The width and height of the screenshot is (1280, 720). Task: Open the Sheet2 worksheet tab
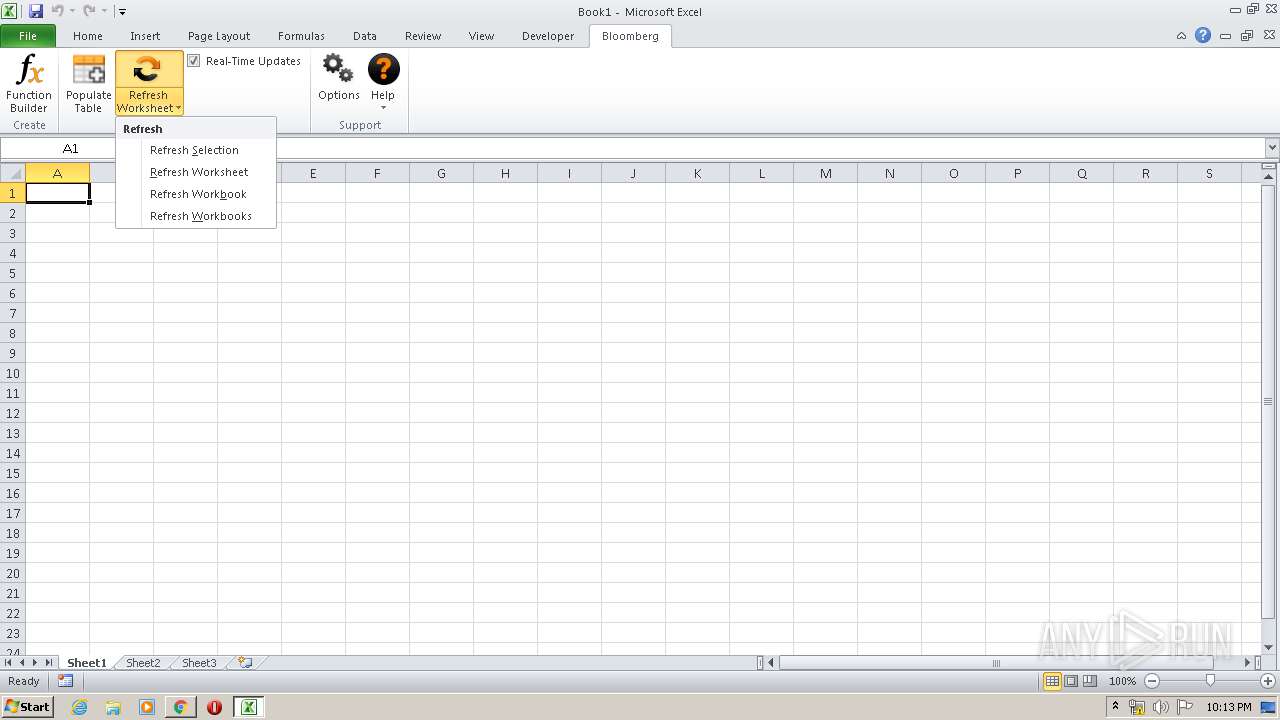pyautogui.click(x=143, y=663)
